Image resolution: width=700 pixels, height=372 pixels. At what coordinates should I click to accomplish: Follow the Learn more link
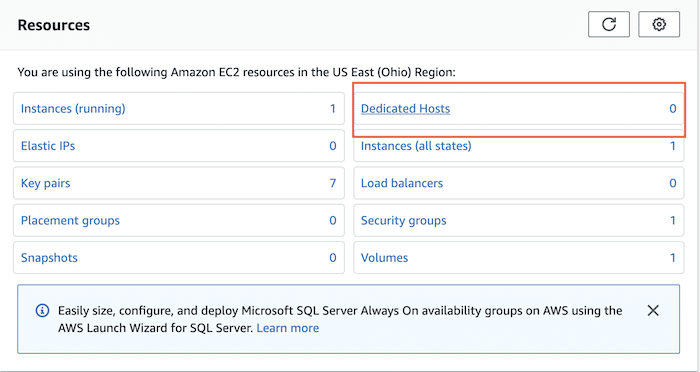click(x=288, y=328)
